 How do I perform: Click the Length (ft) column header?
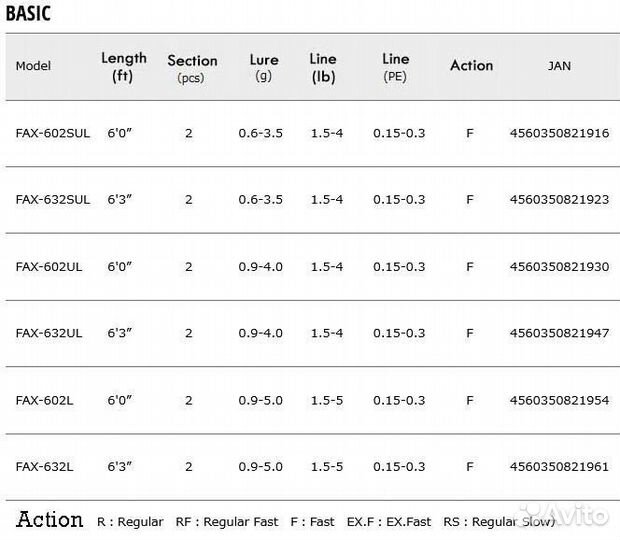pyautogui.click(x=123, y=67)
